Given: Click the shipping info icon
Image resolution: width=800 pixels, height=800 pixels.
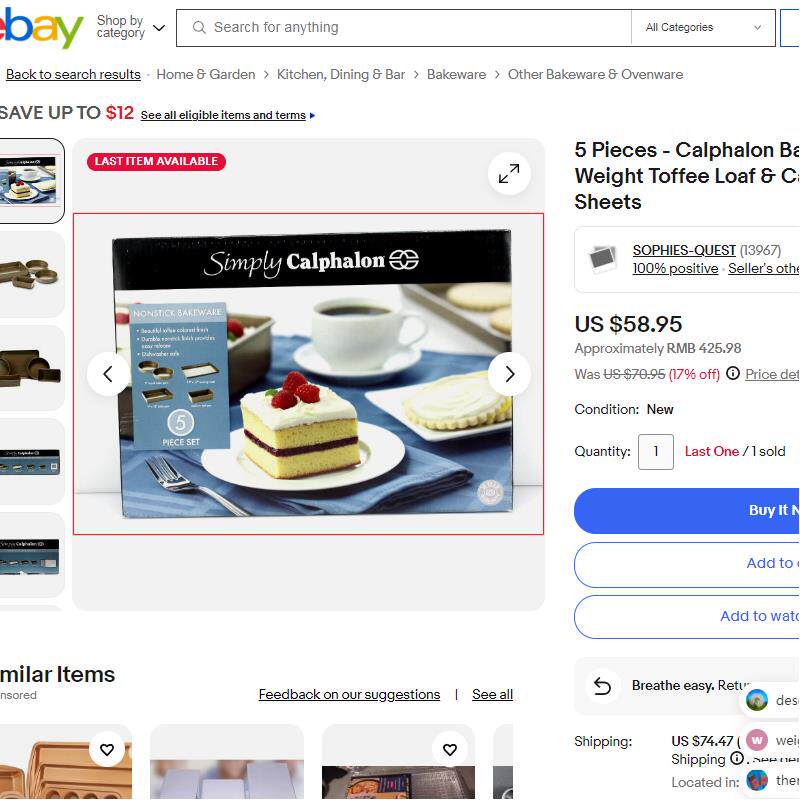Looking at the screenshot, I should [x=737, y=758].
